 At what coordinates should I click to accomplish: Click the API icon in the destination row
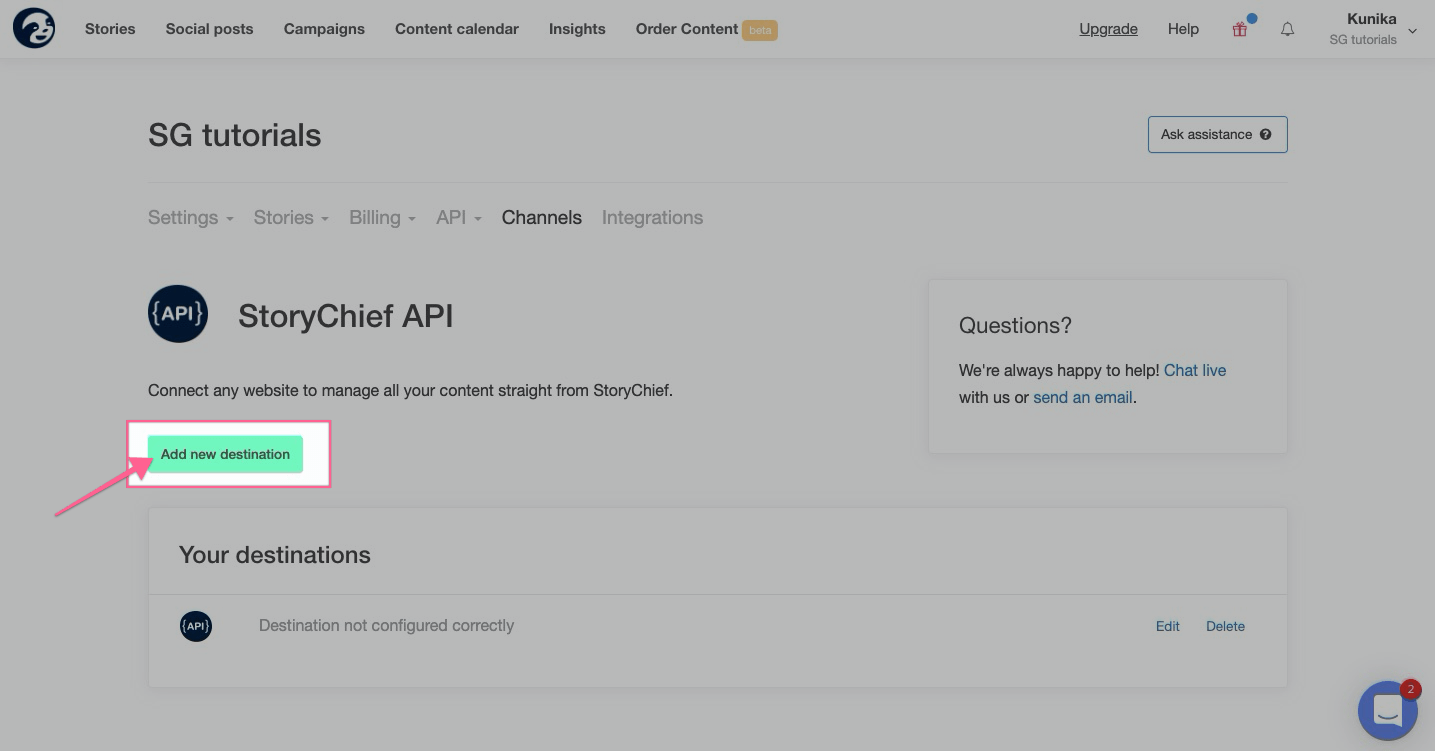pos(196,626)
